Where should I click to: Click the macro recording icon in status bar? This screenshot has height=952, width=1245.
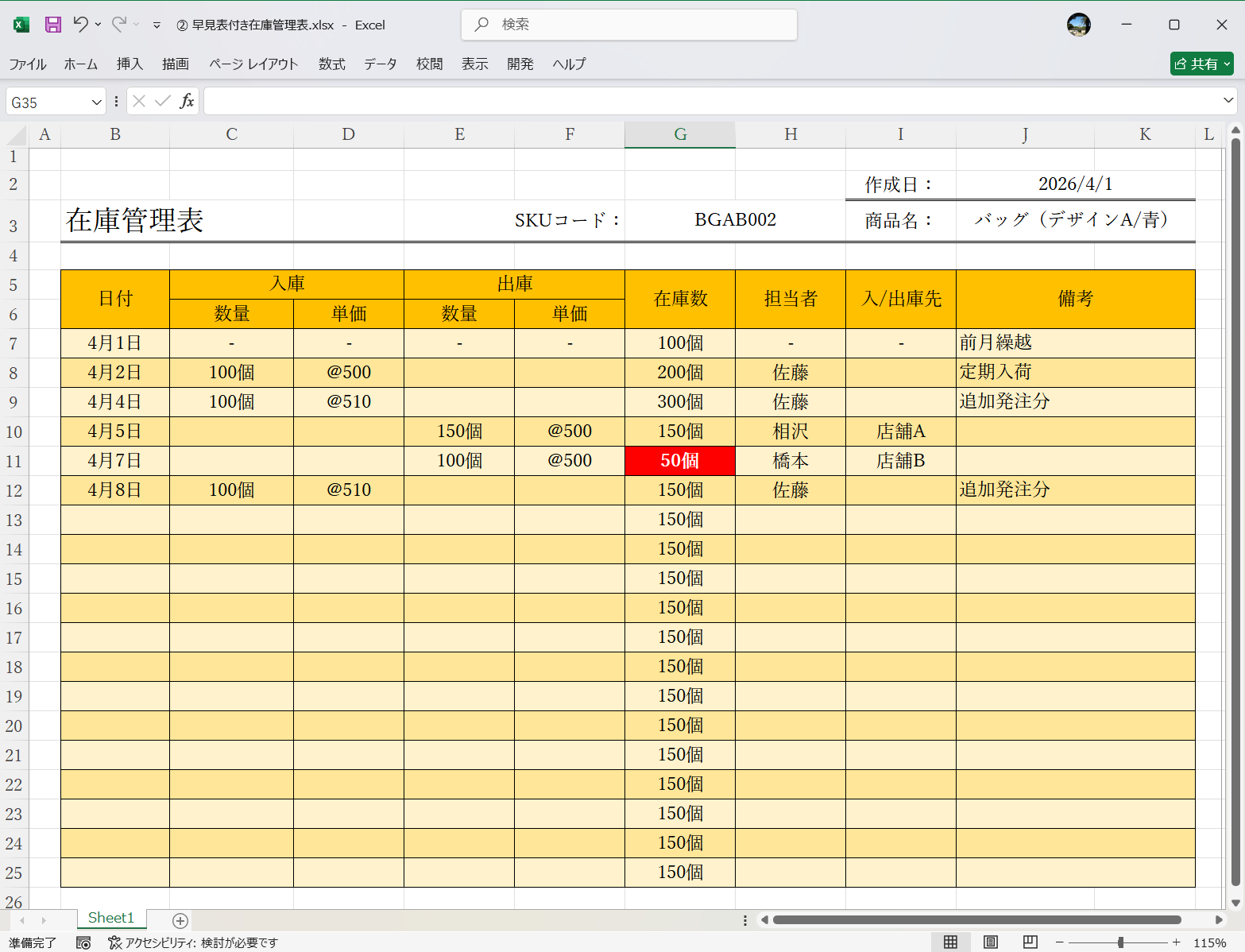tap(84, 942)
